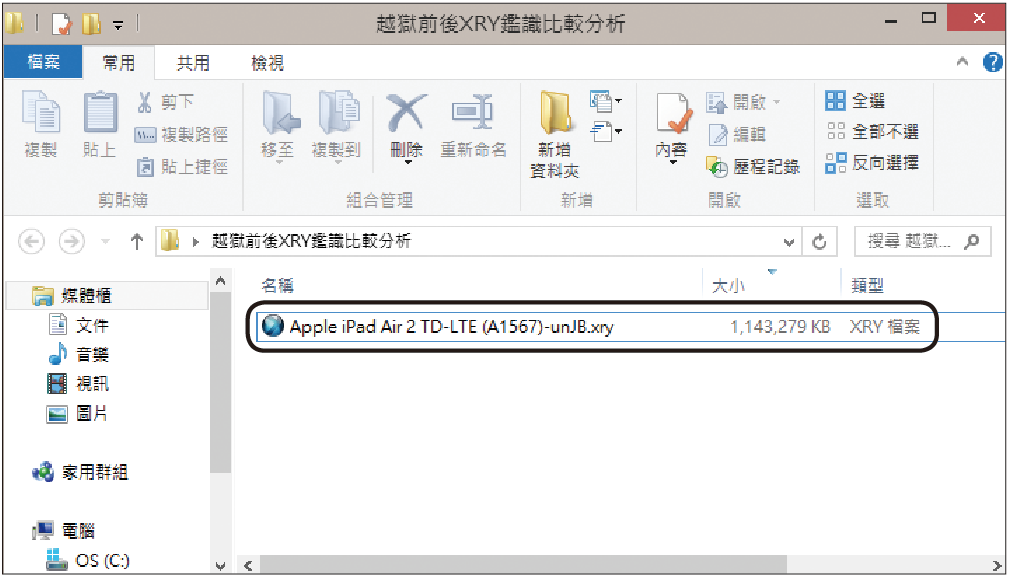Invert the selection with 反向選擇

pyautogui.click(x=872, y=163)
